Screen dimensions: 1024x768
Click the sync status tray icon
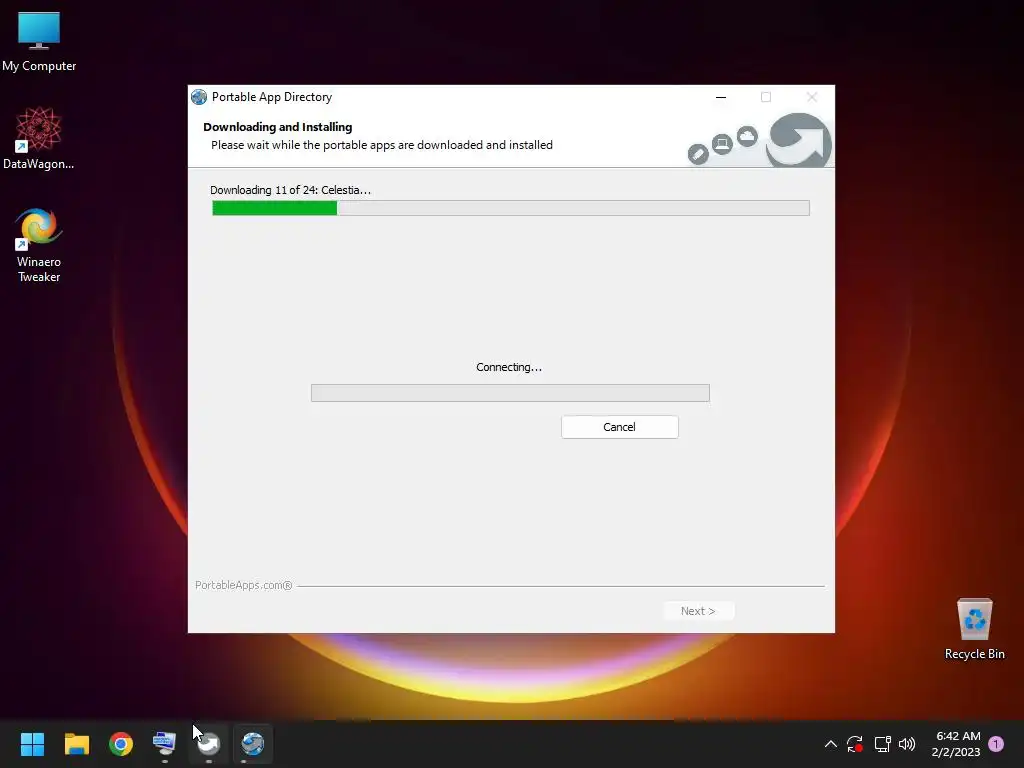pyautogui.click(x=855, y=744)
